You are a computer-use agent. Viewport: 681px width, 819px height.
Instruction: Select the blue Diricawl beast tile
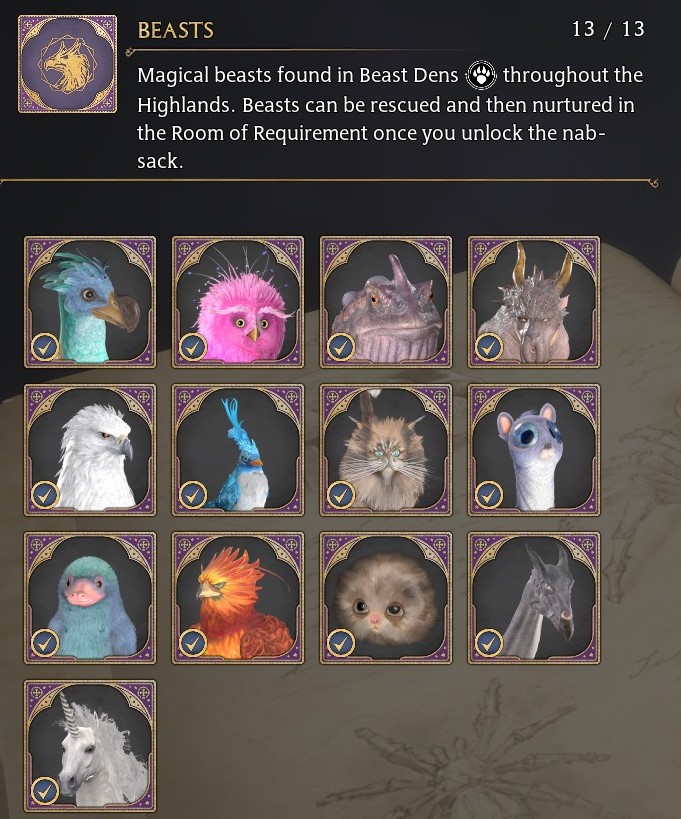pyautogui.click(x=90, y=302)
